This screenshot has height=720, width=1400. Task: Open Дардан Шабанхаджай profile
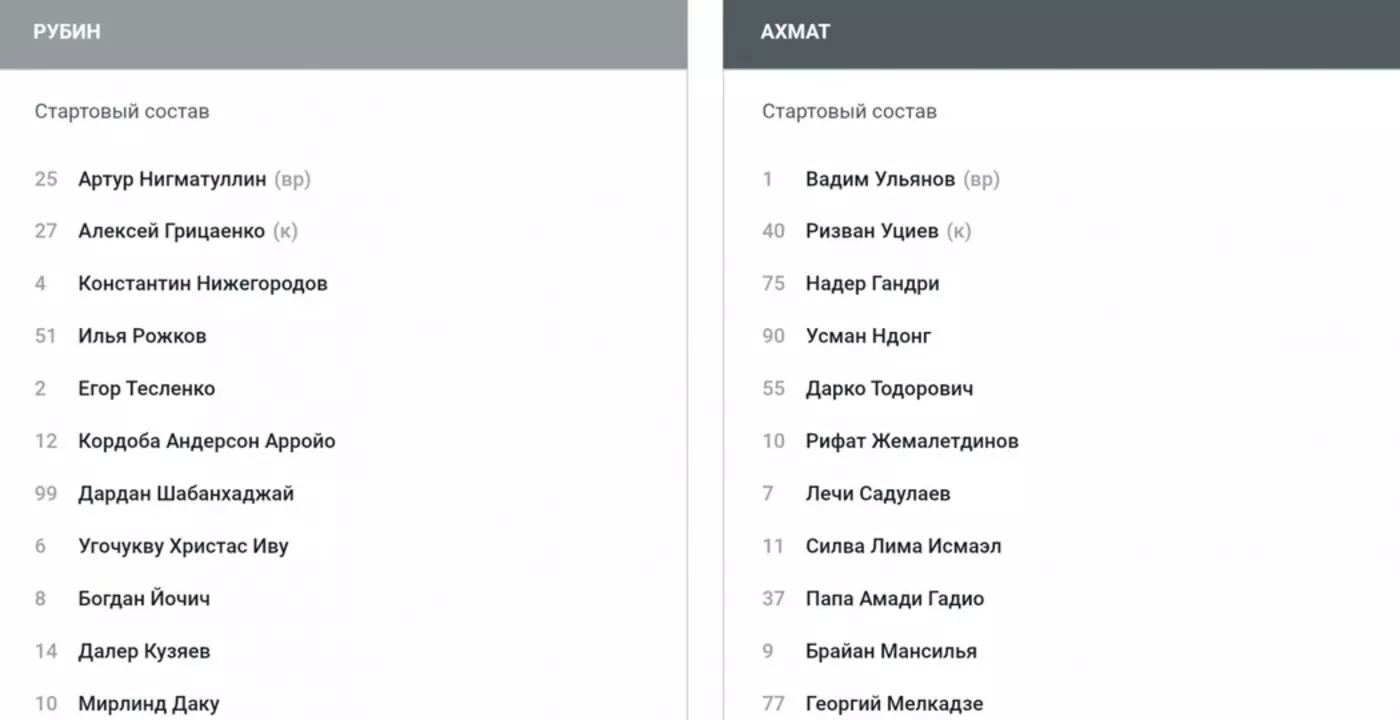click(x=186, y=494)
